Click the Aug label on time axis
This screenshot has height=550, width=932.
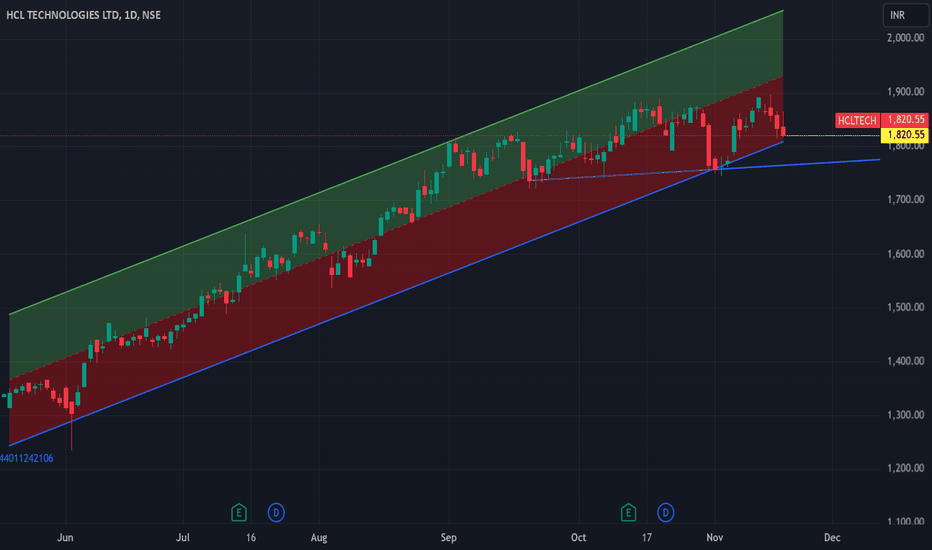(x=319, y=538)
